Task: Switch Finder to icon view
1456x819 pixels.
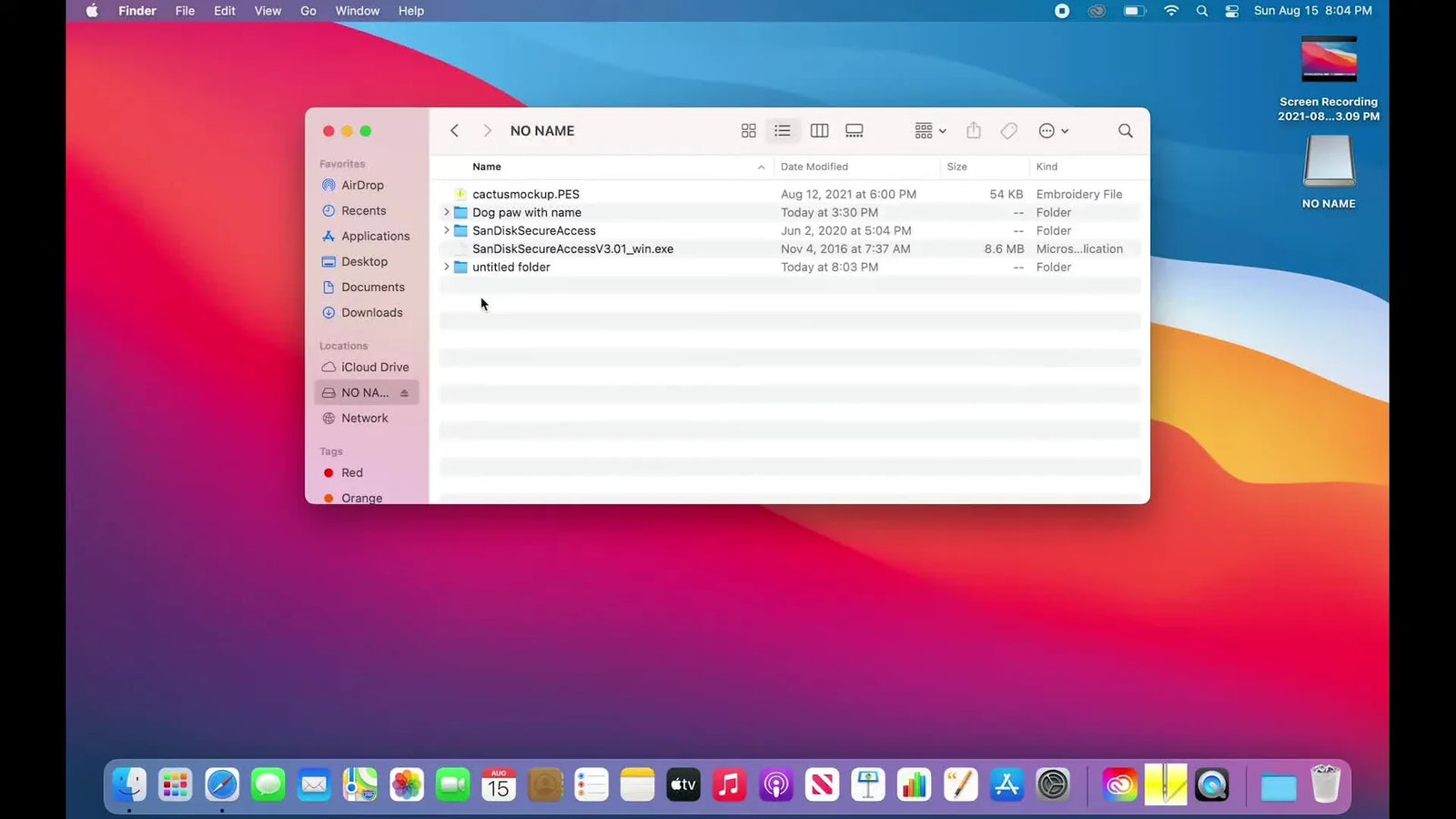Action: click(x=748, y=130)
